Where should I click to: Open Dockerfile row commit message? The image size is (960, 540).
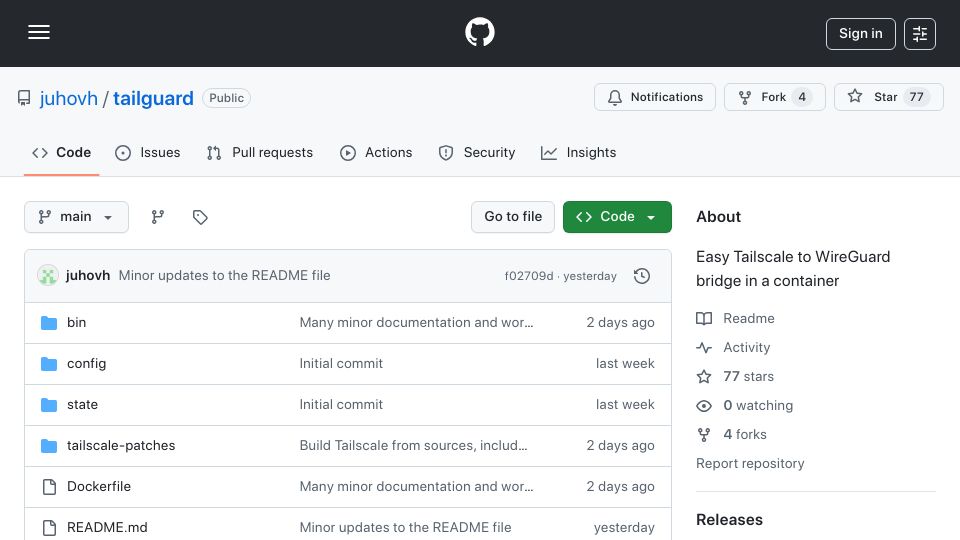pos(416,487)
